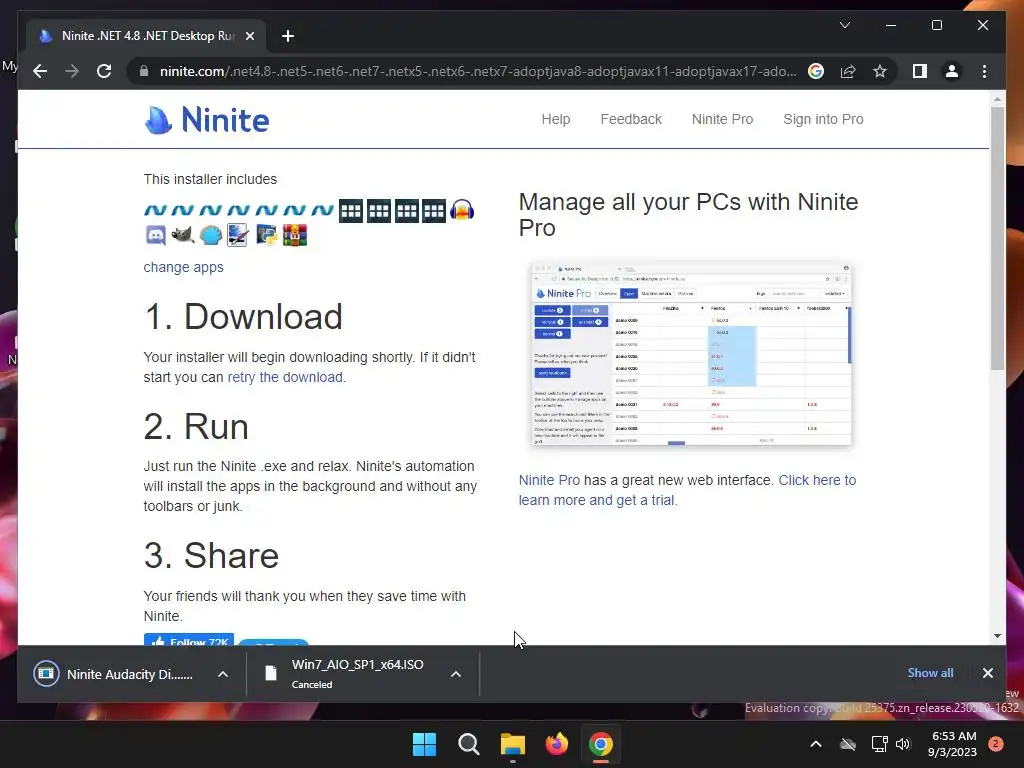The height and width of the screenshot is (768, 1024).
Task: Open the volume control in tray
Action: pyautogui.click(x=903, y=744)
